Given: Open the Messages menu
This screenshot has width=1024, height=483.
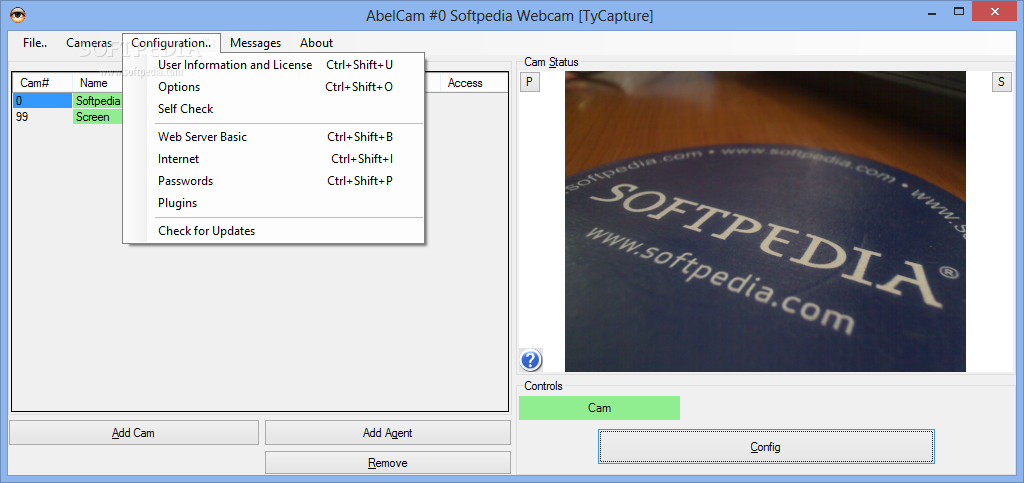Looking at the screenshot, I should [x=255, y=42].
